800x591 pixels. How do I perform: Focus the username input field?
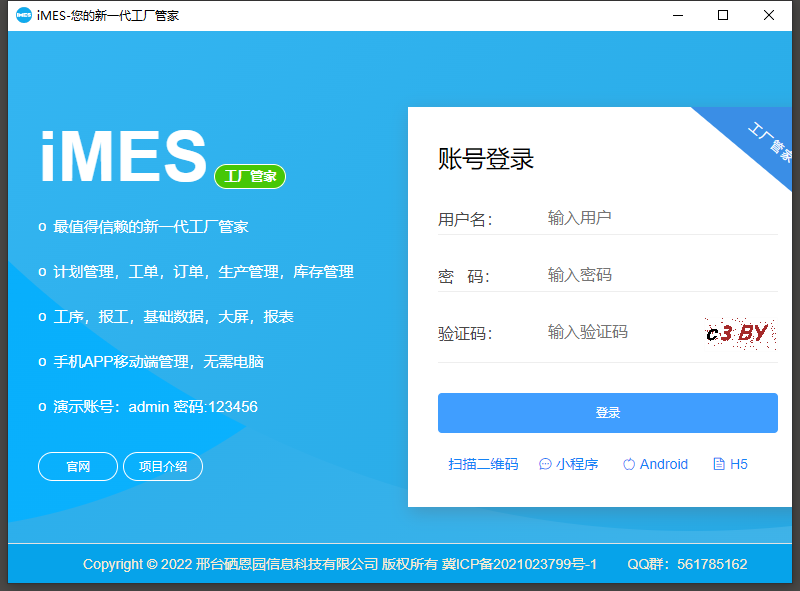pos(662,218)
